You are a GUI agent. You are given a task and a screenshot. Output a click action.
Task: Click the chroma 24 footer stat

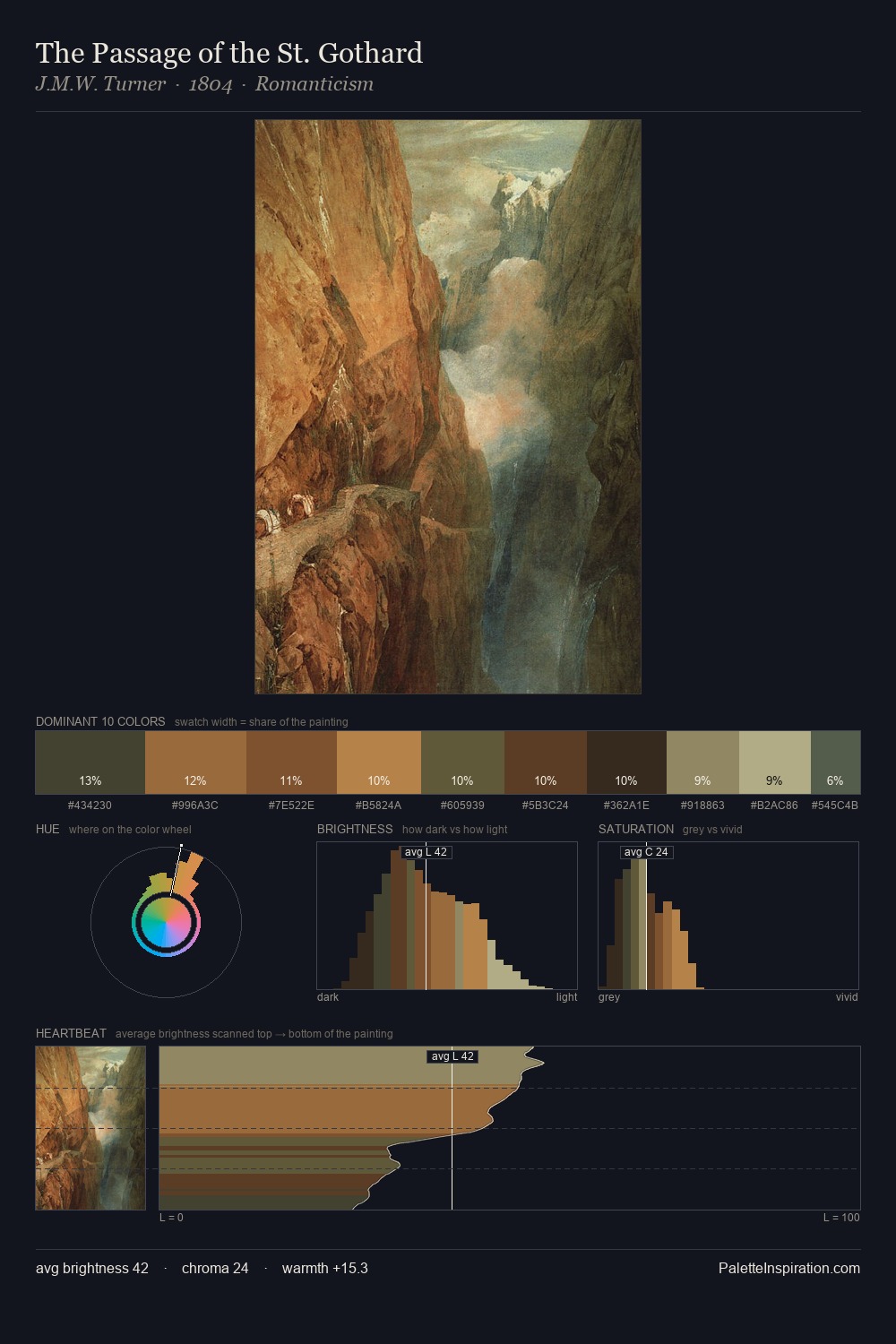click(x=215, y=1268)
